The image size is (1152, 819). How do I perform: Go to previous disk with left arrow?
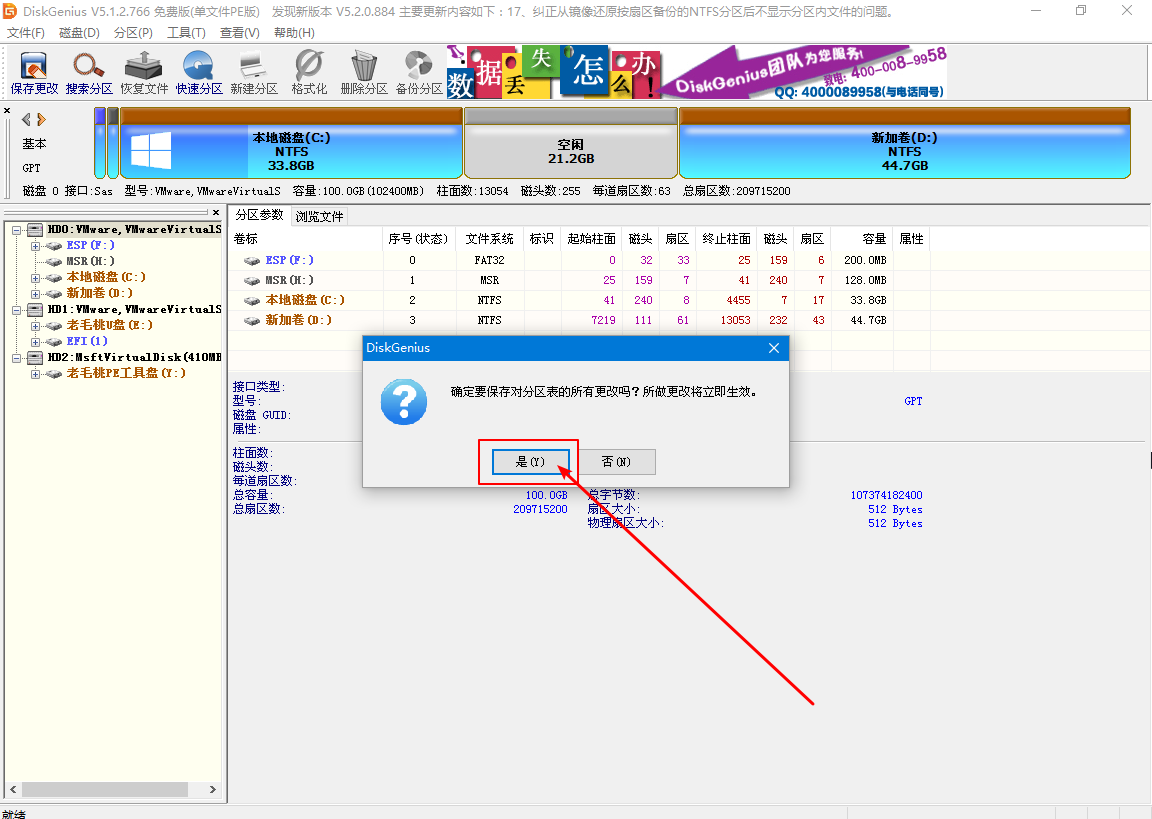26,119
